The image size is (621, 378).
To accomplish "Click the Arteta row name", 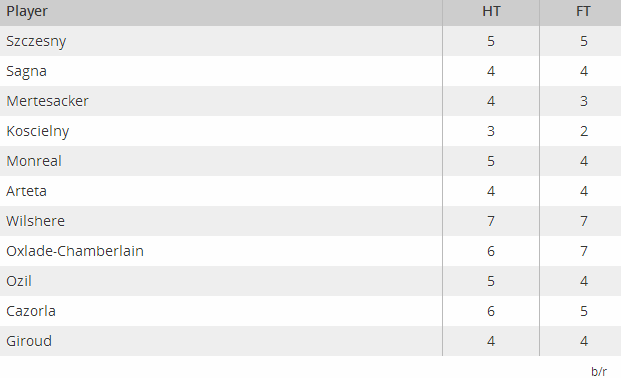I will (27, 191).
